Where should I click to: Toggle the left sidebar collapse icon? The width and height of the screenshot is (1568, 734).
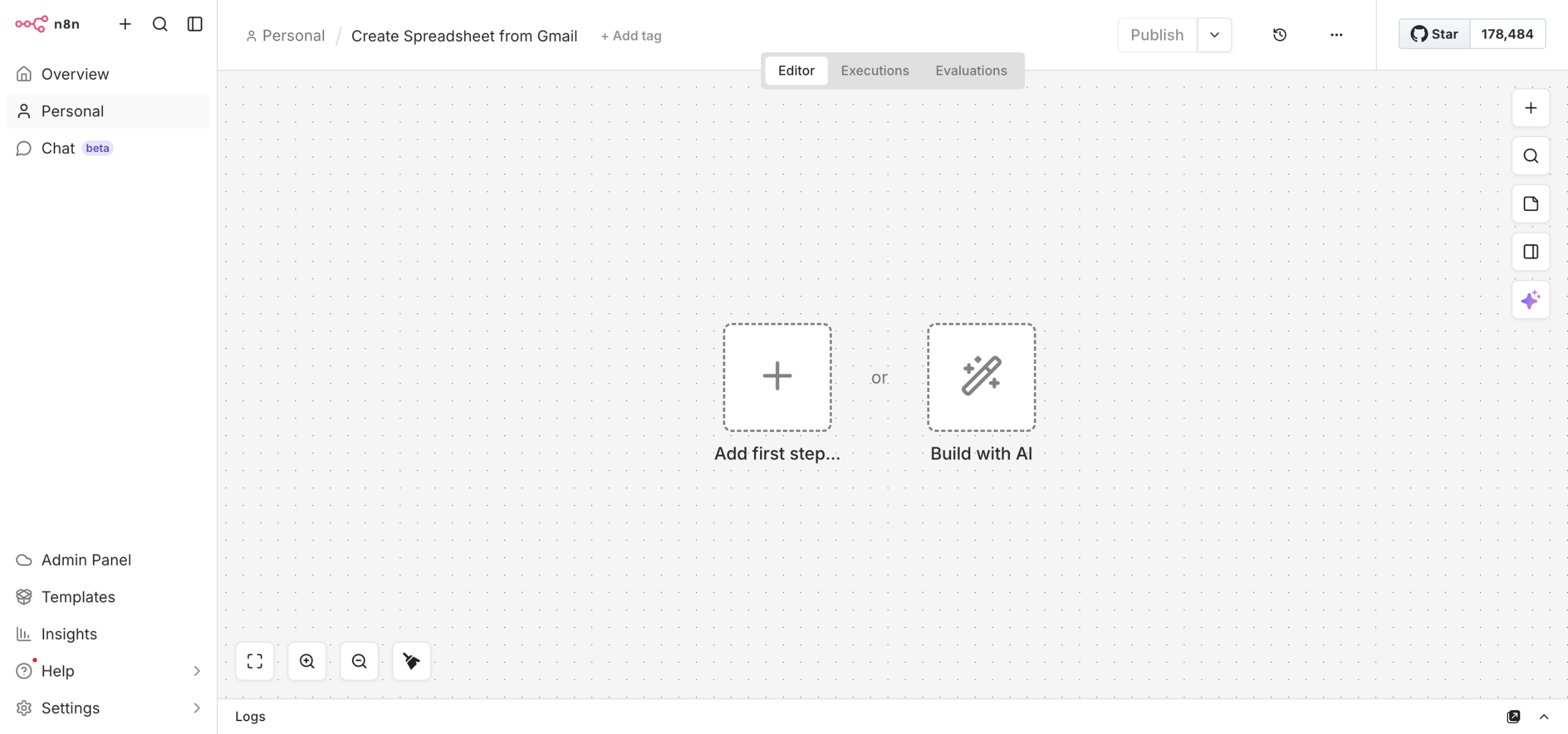(195, 24)
